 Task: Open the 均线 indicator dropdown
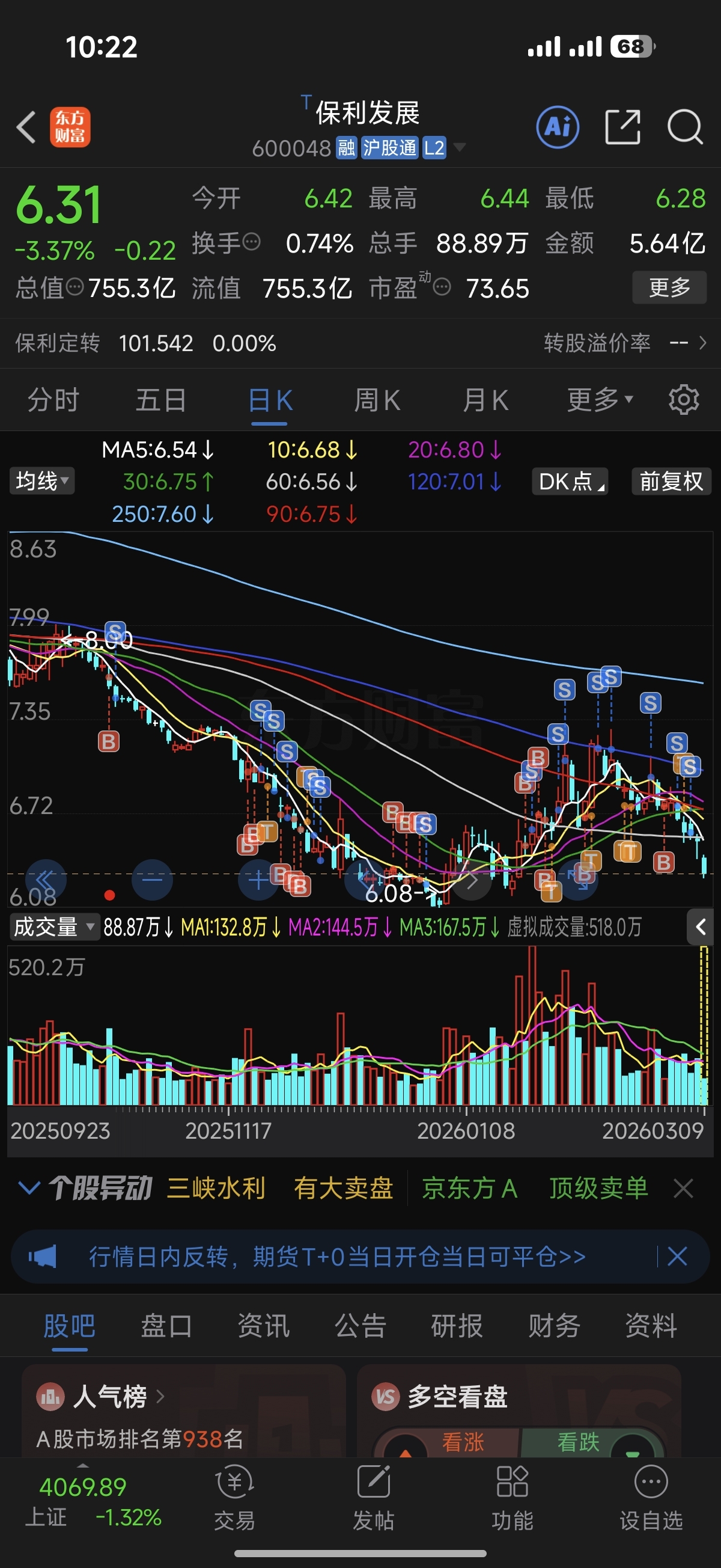[x=42, y=481]
